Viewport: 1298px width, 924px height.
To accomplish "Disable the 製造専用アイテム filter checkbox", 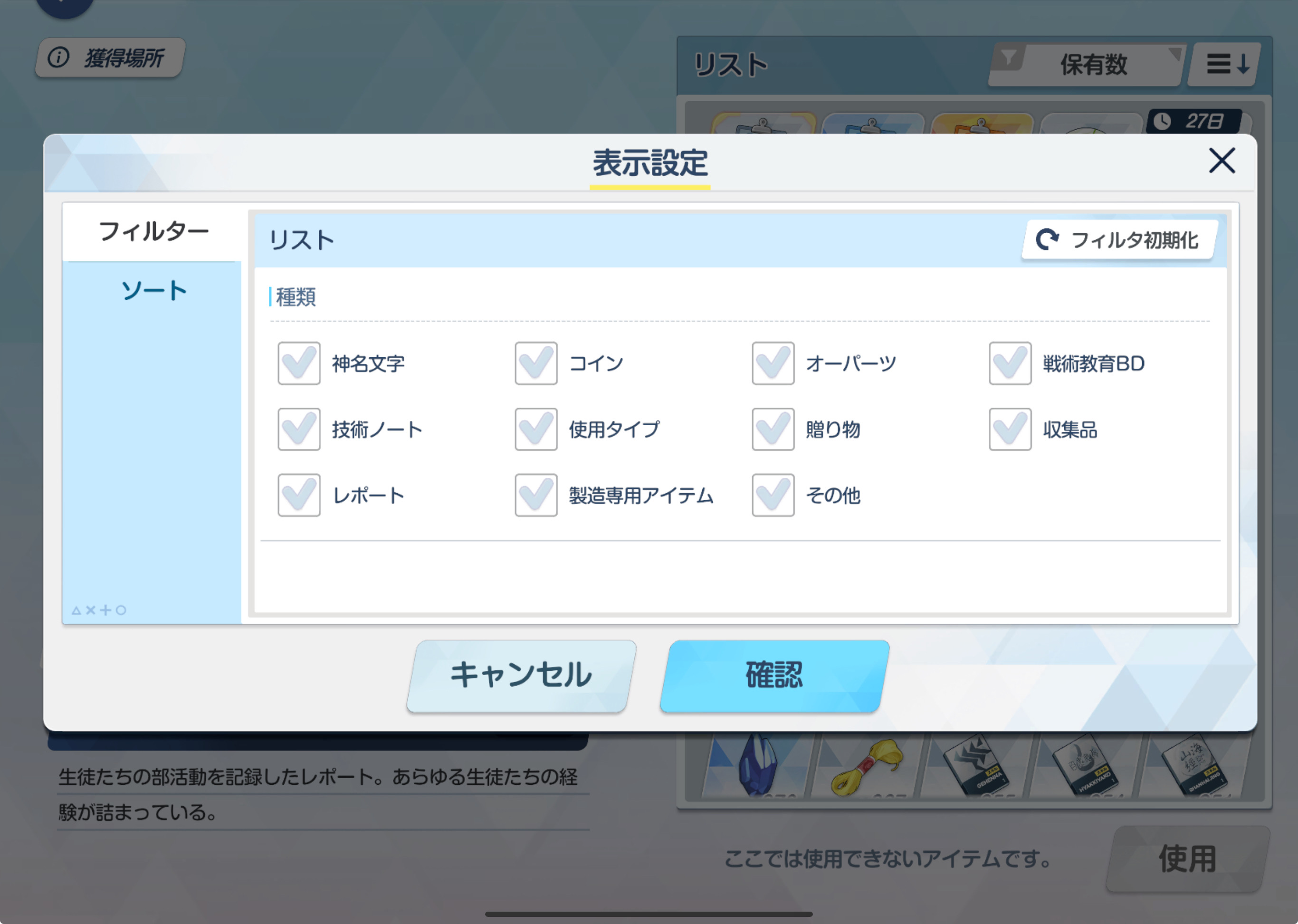I will click(x=535, y=495).
